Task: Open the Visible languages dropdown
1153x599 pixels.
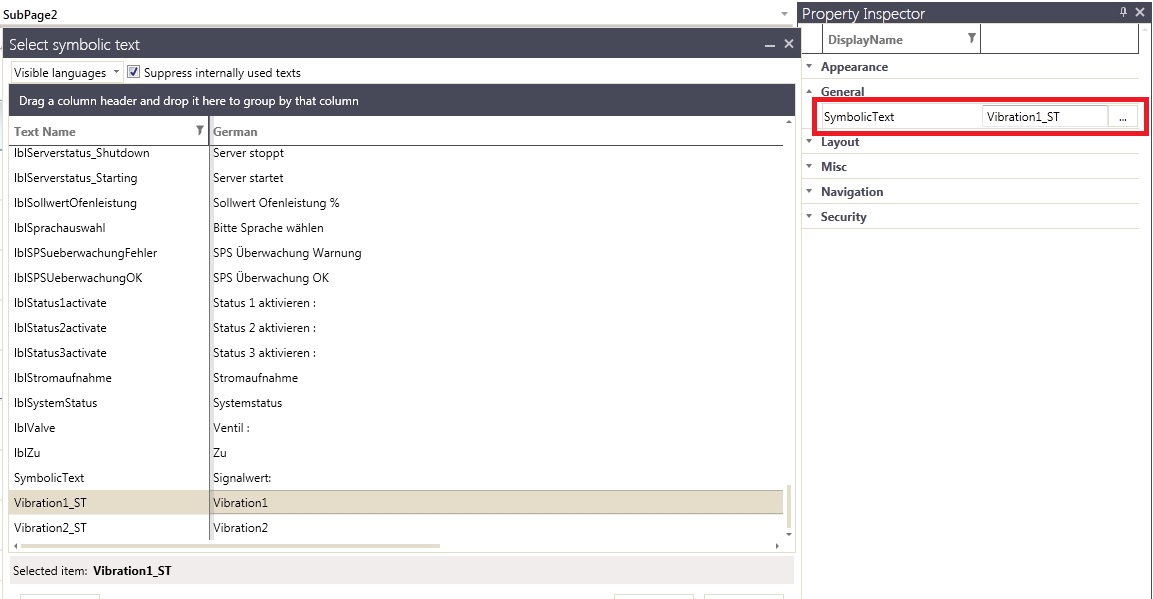Action: 116,72
